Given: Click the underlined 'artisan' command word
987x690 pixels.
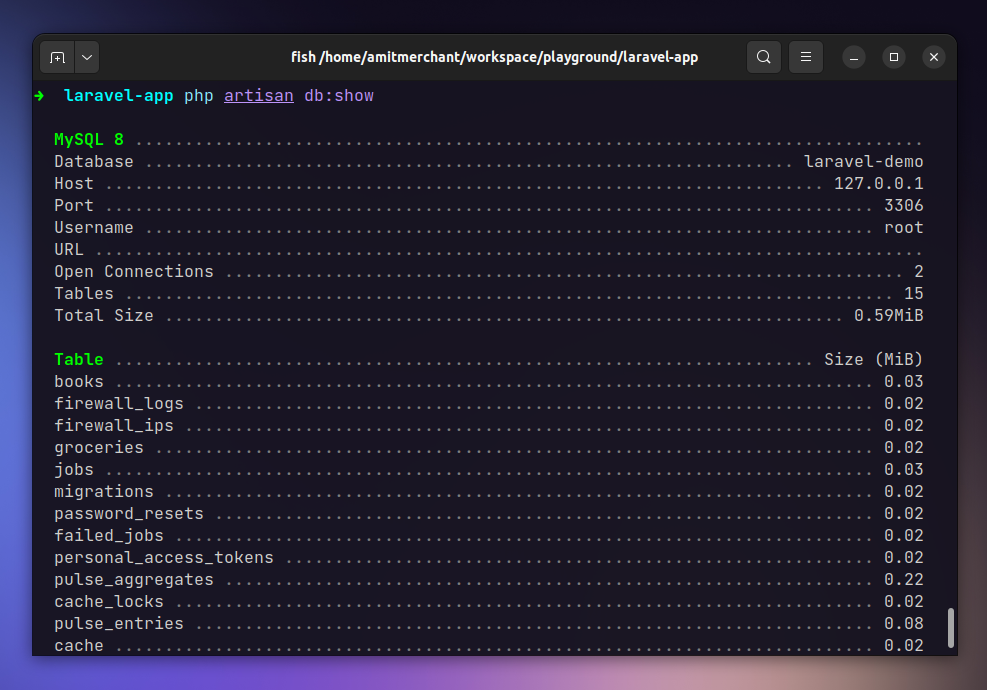Looking at the screenshot, I should (x=259, y=96).
